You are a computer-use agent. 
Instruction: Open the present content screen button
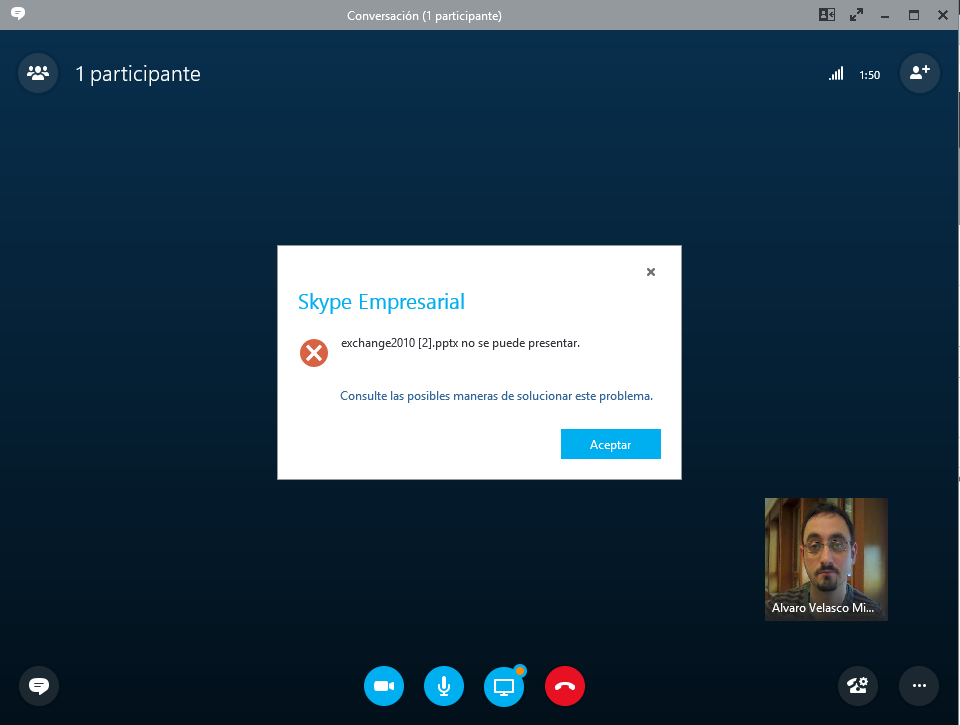(x=504, y=686)
